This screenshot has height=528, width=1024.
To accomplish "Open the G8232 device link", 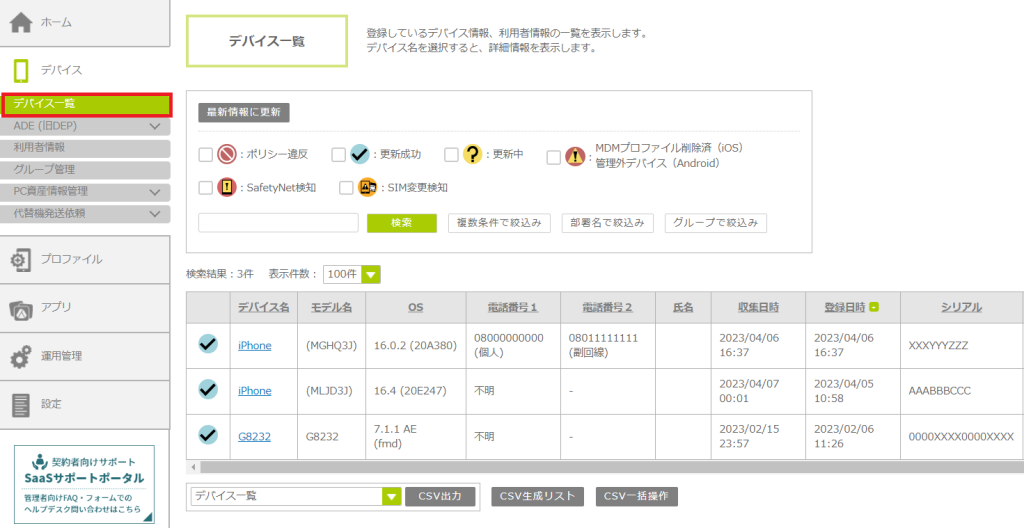I will tap(252, 437).
